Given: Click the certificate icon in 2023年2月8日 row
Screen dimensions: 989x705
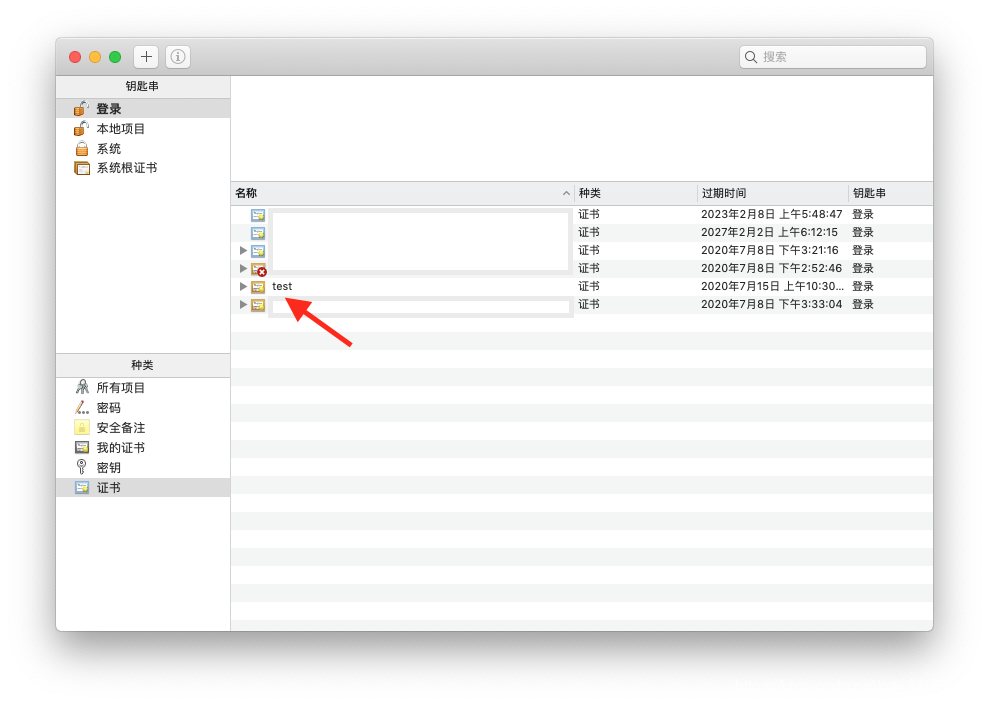Looking at the screenshot, I should coord(258,215).
